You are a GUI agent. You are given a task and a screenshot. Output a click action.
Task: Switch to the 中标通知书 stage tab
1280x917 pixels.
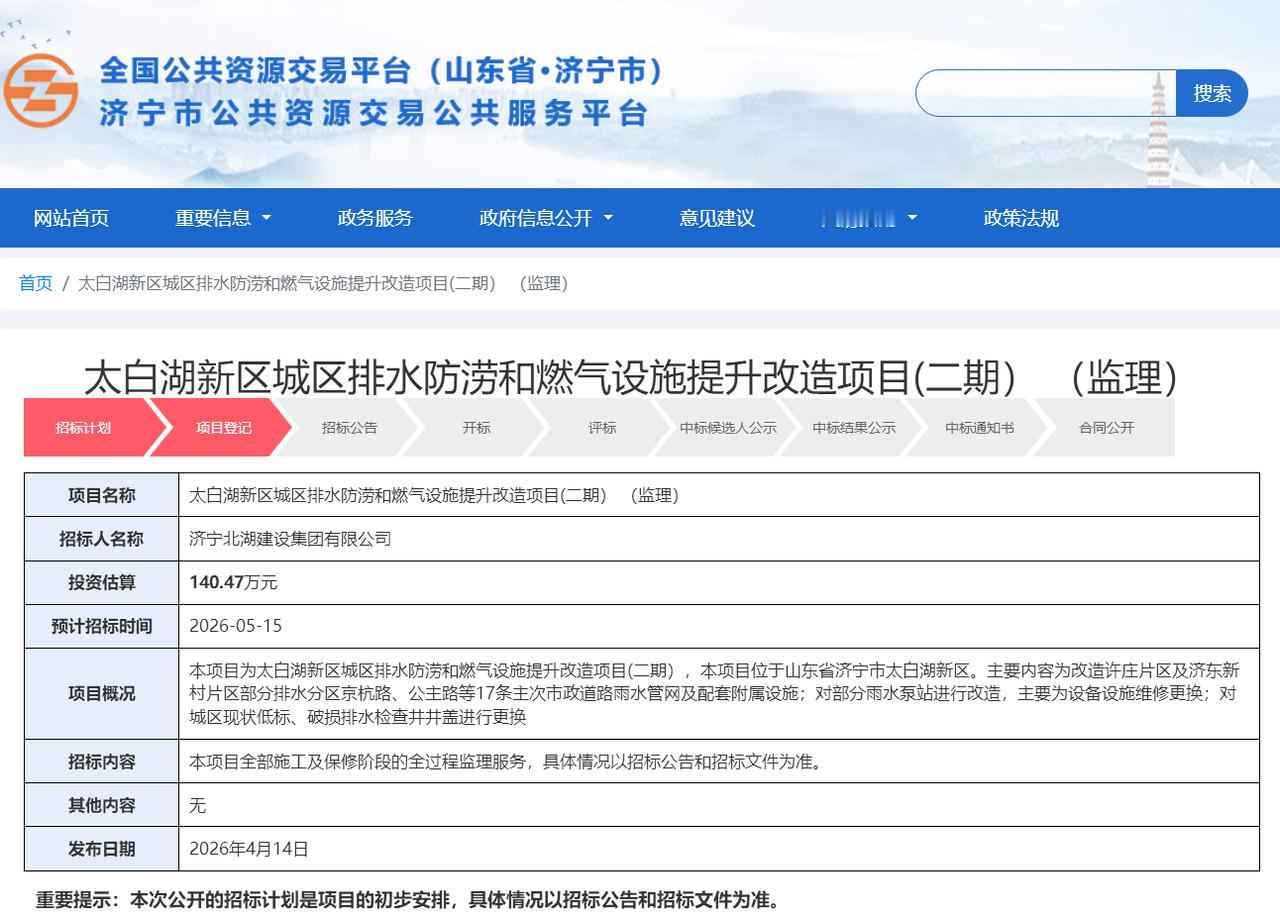[x=980, y=428]
